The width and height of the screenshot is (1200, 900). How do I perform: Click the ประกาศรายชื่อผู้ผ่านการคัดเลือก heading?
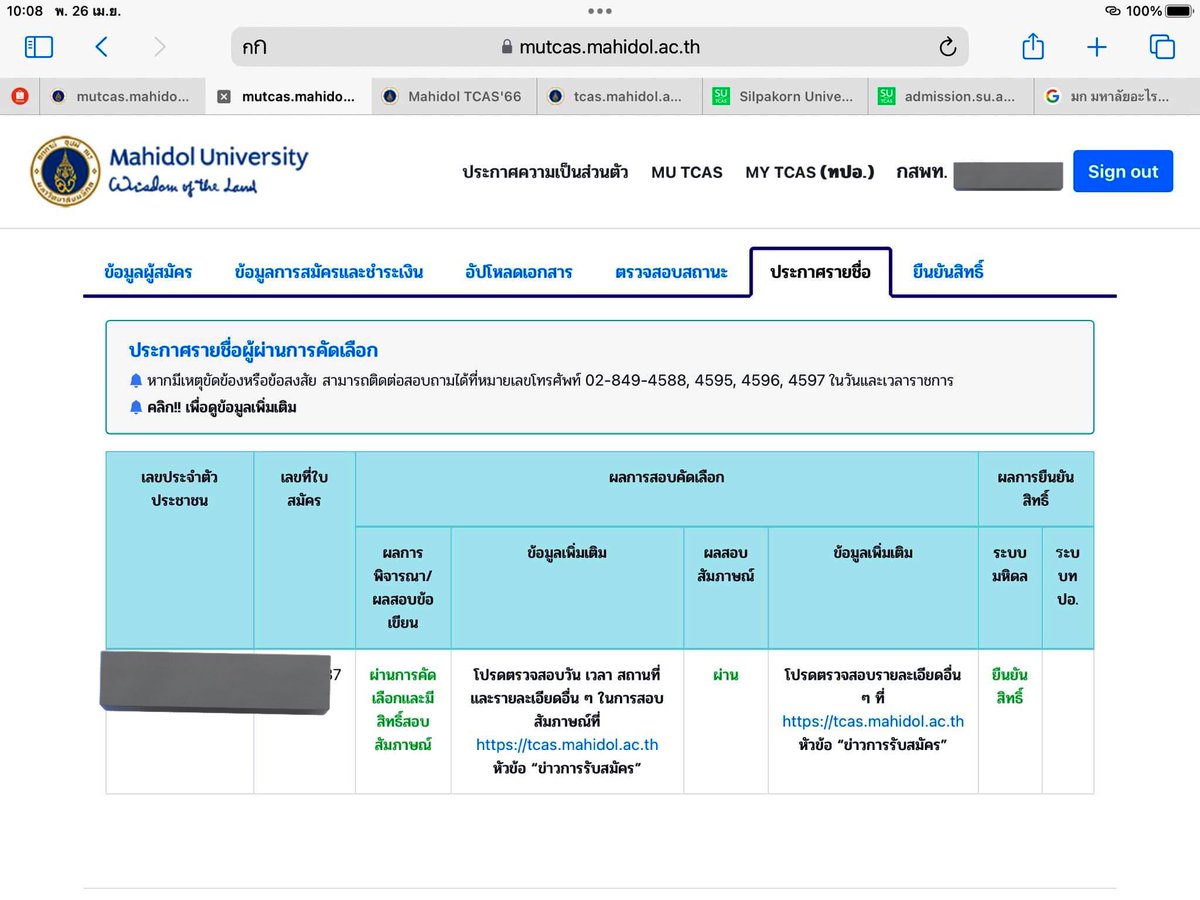coord(253,351)
